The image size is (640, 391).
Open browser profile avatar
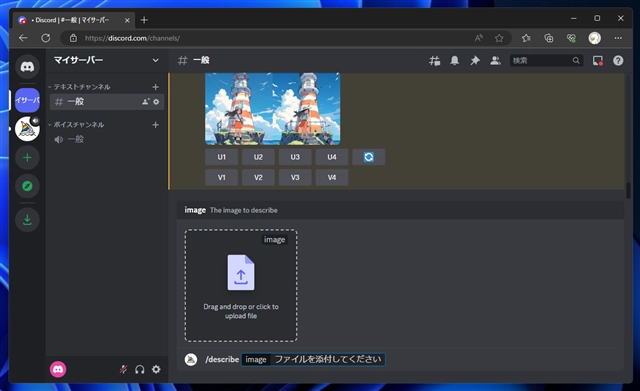click(594, 38)
